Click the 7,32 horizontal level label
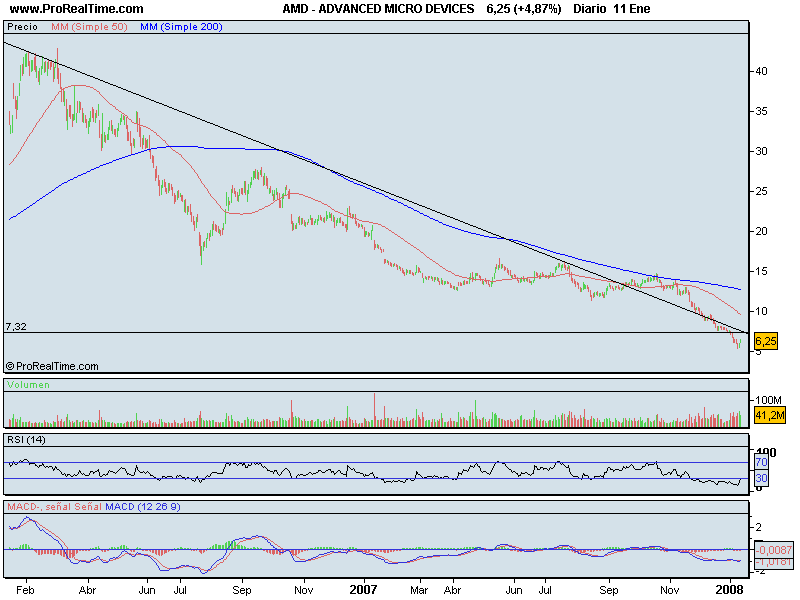 click(x=16, y=327)
